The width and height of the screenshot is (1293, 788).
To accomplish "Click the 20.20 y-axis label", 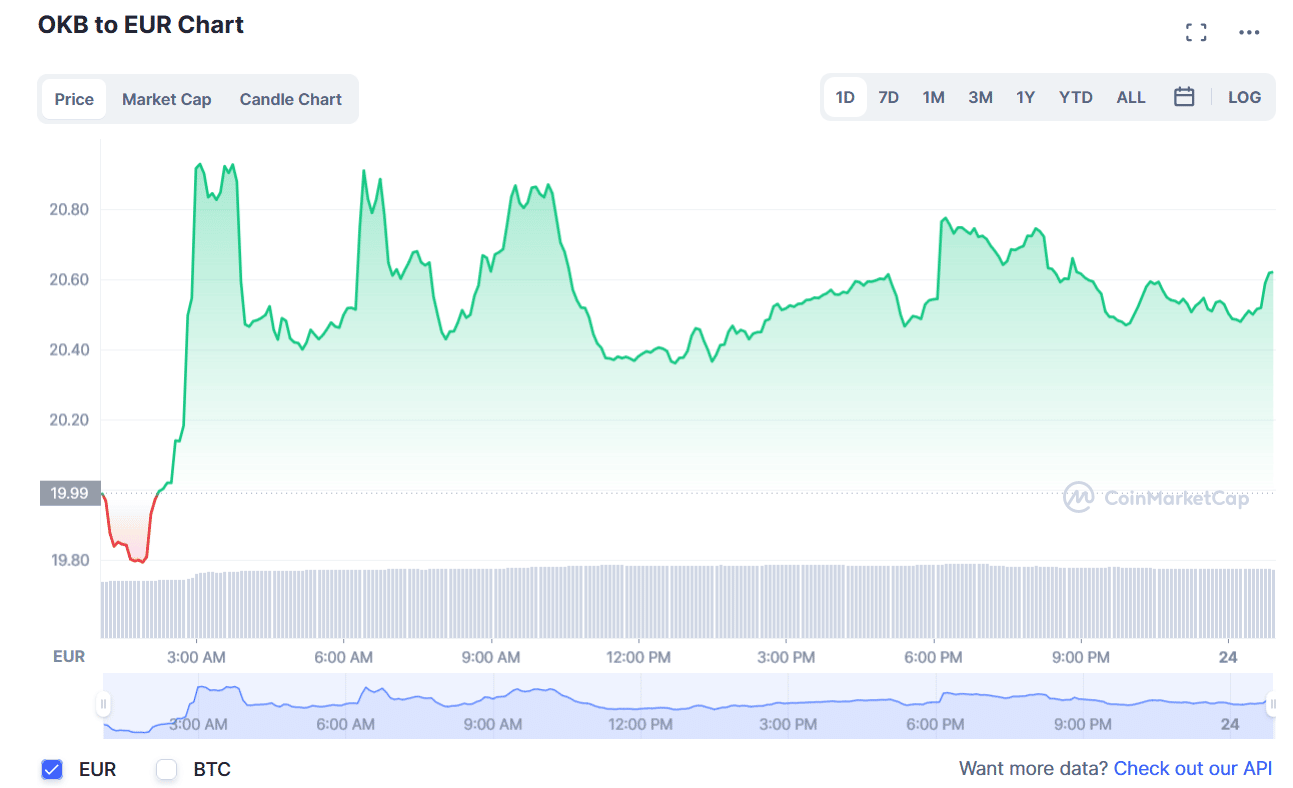I will pyautogui.click(x=69, y=420).
